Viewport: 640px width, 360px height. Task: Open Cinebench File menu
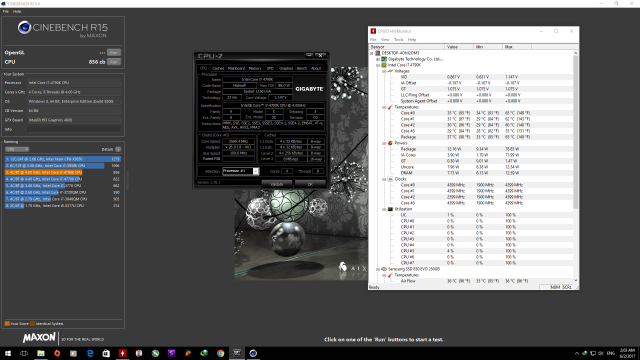(x=6, y=11)
